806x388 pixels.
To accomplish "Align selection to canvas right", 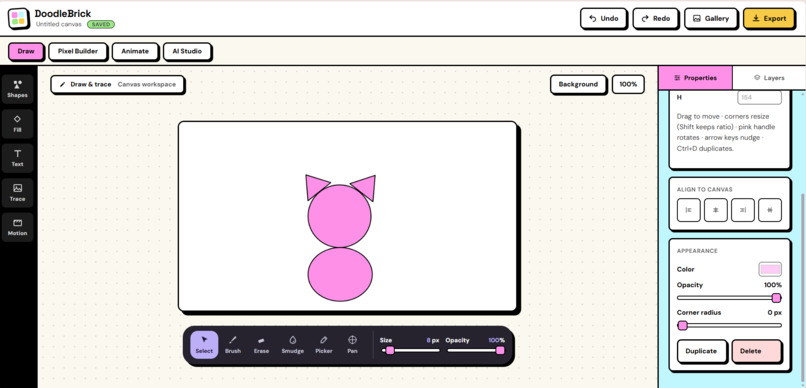I will click(x=743, y=210).
